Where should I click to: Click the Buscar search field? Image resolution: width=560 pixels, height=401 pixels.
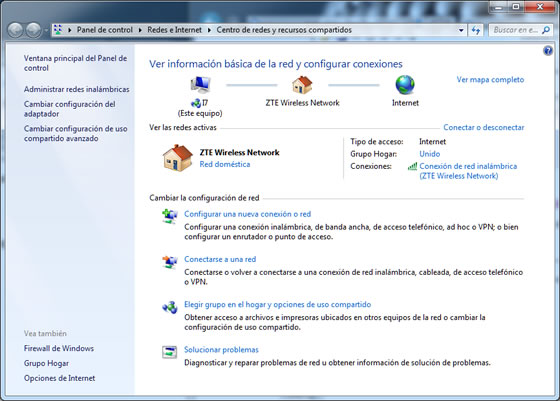point(516,30)
